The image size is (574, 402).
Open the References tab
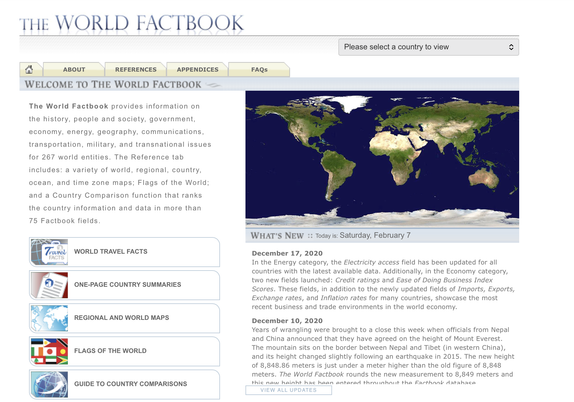pyautogui.click(x=136, y=70)
